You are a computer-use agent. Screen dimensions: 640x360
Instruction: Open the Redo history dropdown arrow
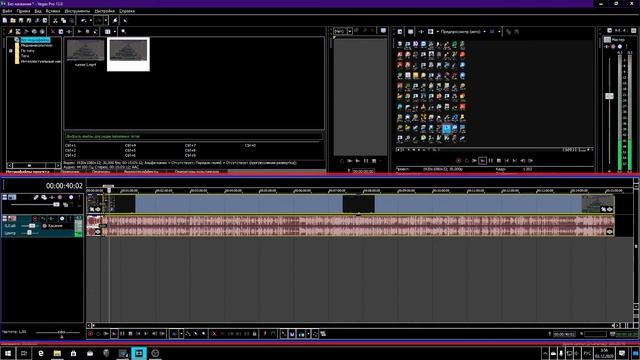click(x=106, y=20)
